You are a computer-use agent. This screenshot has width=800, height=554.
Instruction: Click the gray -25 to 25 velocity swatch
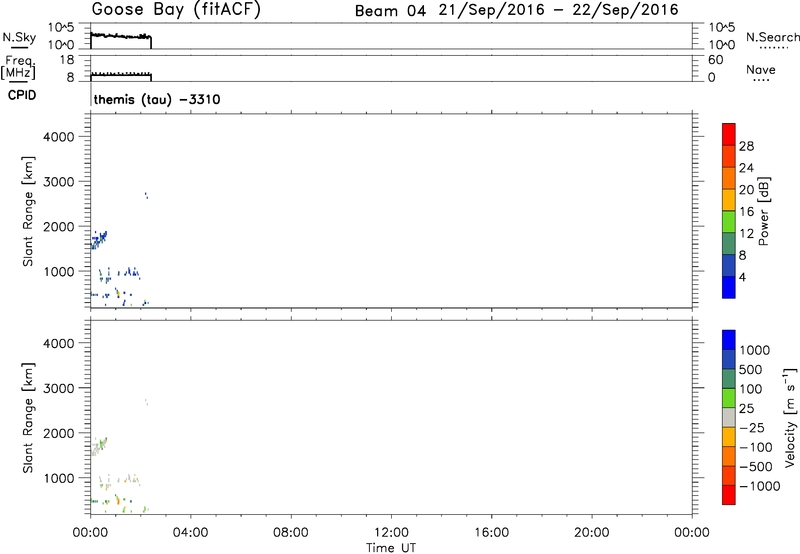coord(729,418)
